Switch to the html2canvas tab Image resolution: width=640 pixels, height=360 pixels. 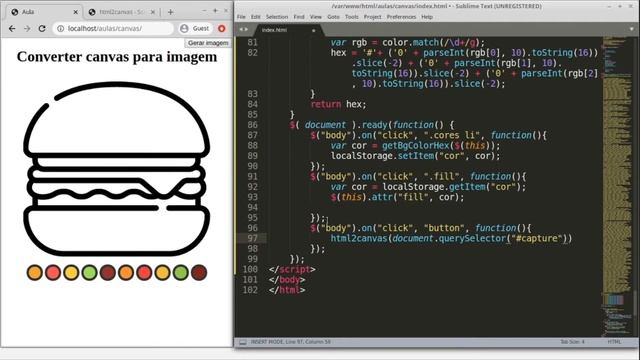coord(122,12)
